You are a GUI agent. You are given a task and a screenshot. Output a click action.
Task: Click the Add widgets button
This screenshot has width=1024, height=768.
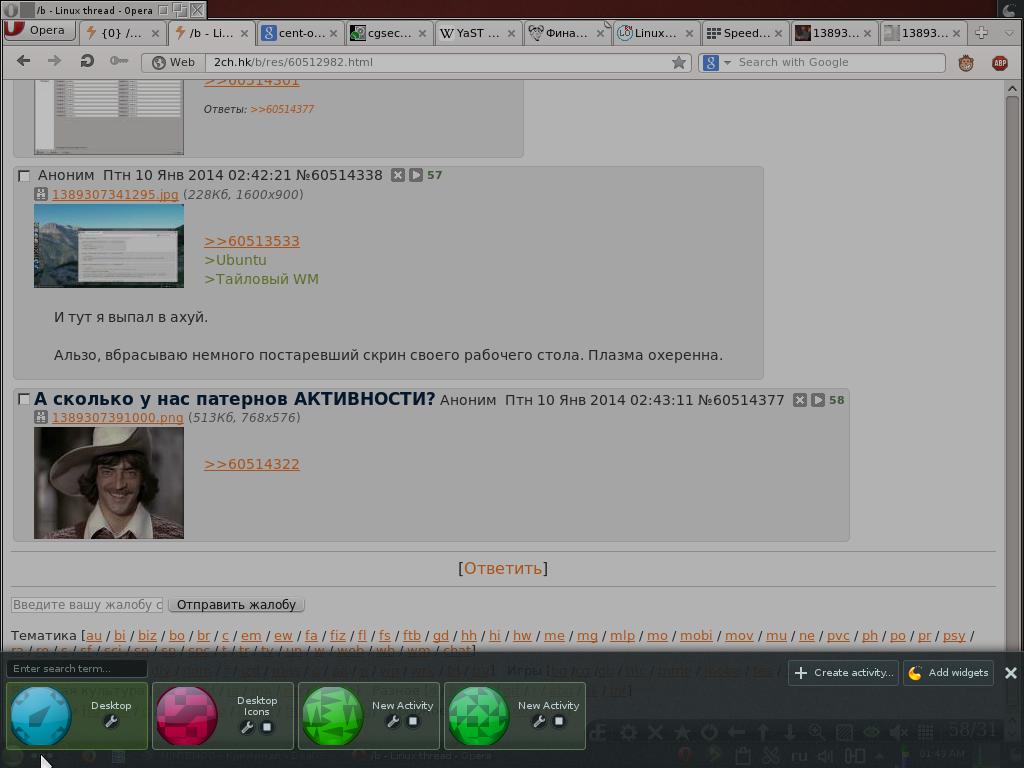click(x=949, y=673)
